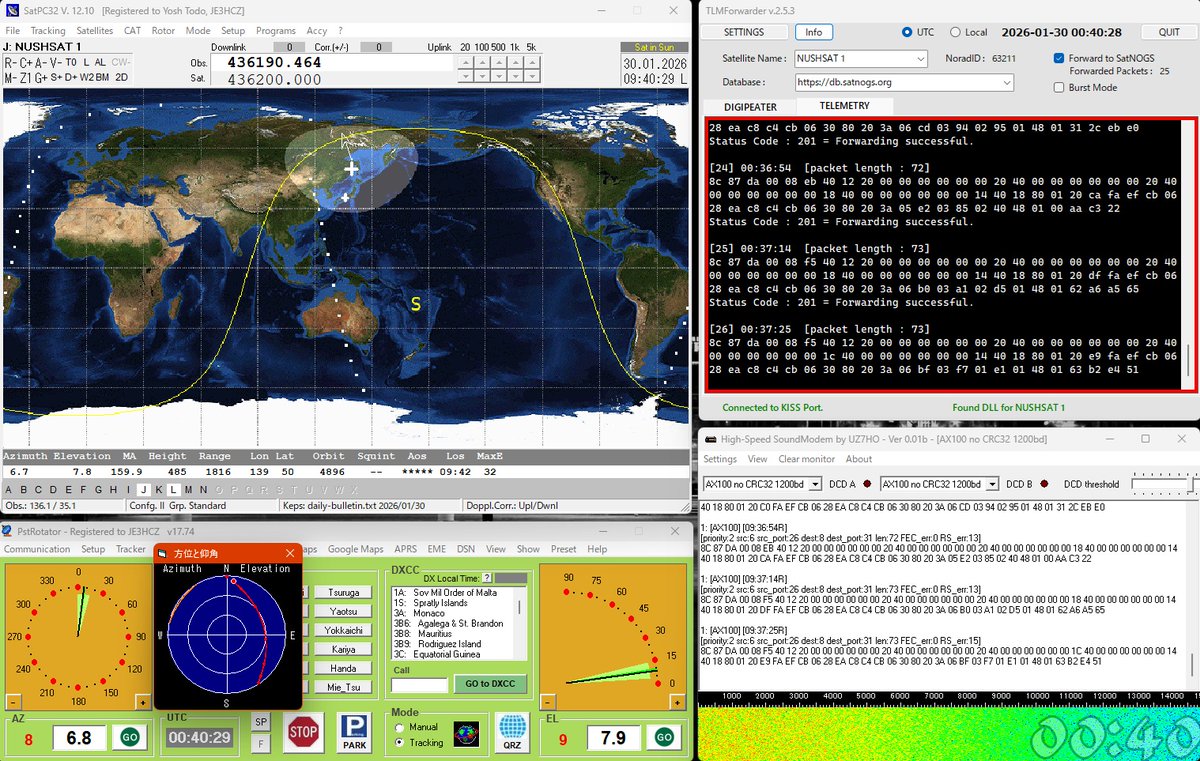The width and height of the screenshot is (1200, 761).
Task: Toggle V- setting in SatPC32 toolbar
Action: pyautogui.click(x=55, y=62)
